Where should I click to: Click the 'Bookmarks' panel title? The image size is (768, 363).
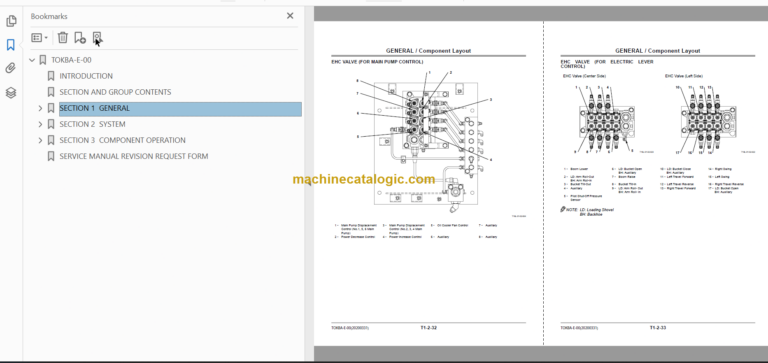click(49, 16)
